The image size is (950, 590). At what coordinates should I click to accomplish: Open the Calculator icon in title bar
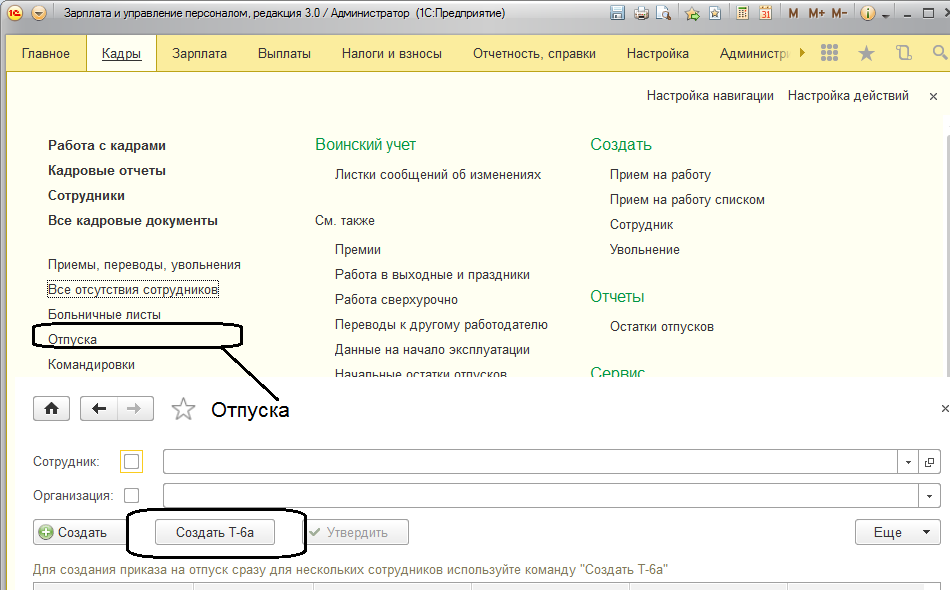(742, 13)
